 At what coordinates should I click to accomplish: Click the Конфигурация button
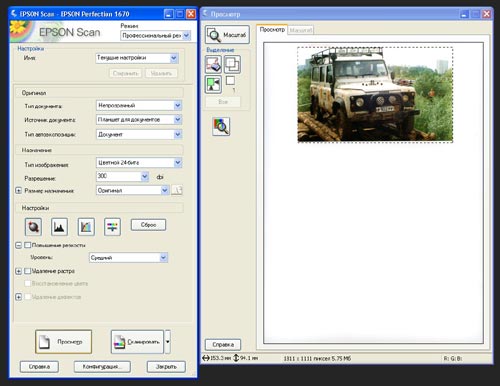click(102, 367)
